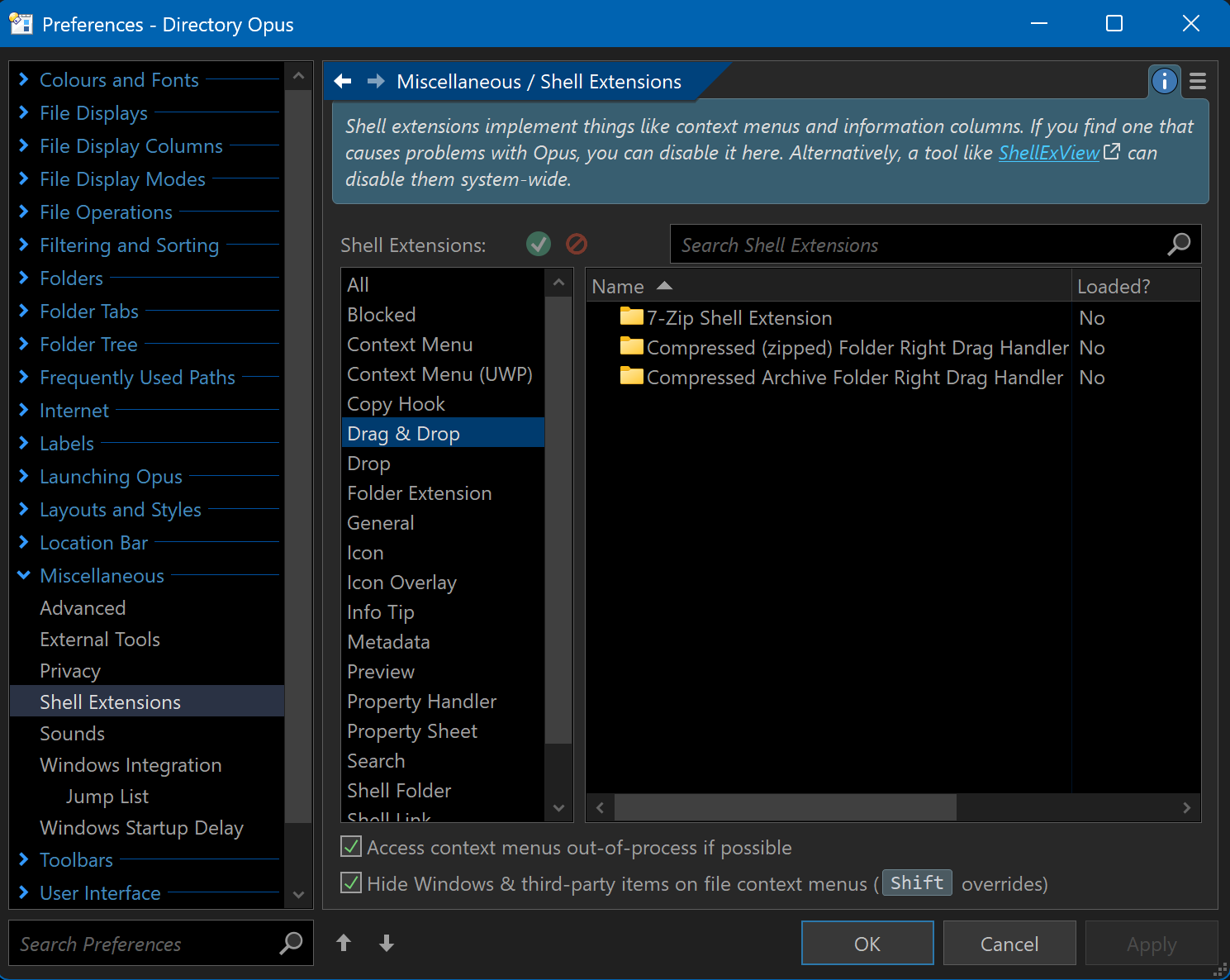
Task: Expand the File Displays category
Action: tap(24, 112)
